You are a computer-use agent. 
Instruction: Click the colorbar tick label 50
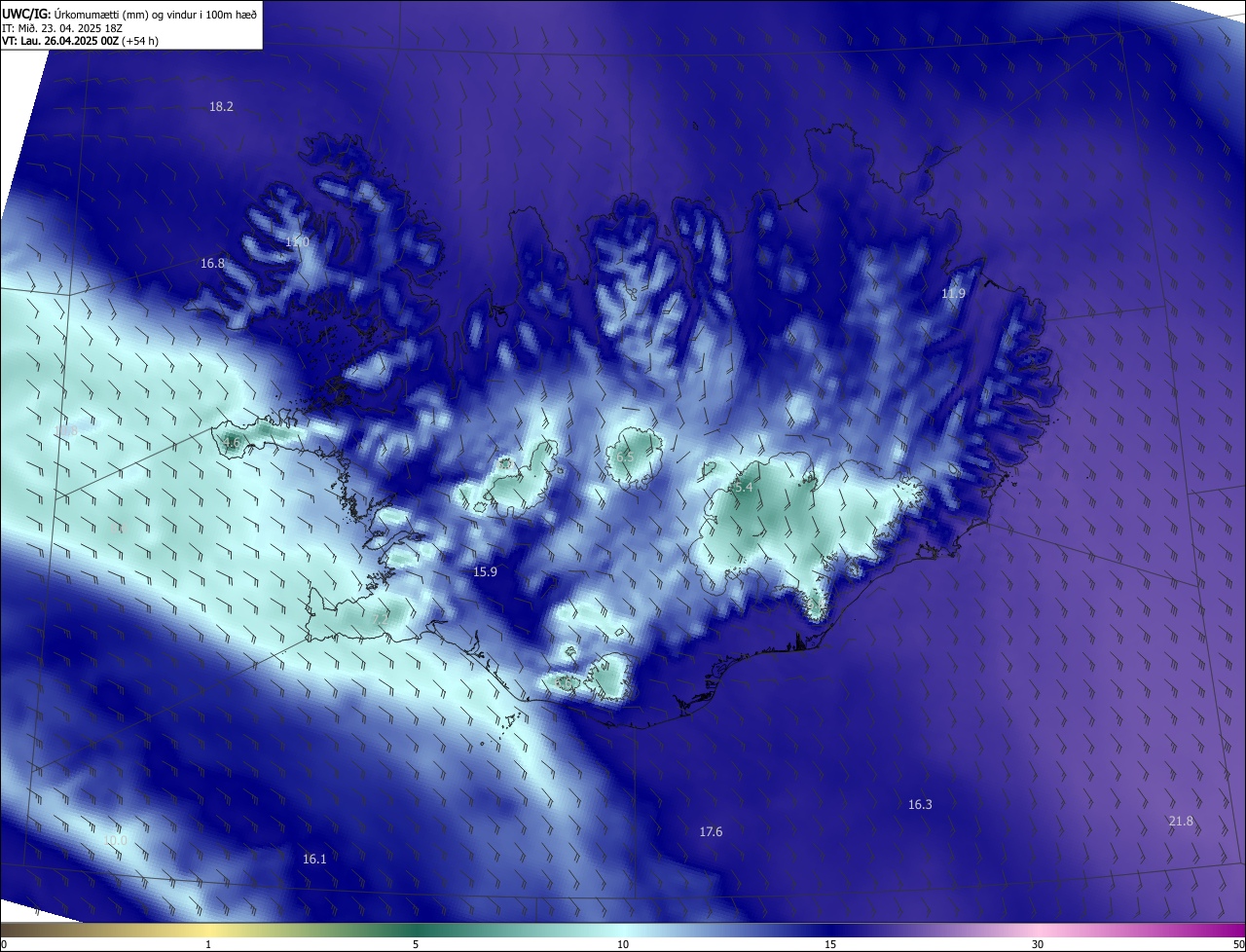tap(1238, 944)
